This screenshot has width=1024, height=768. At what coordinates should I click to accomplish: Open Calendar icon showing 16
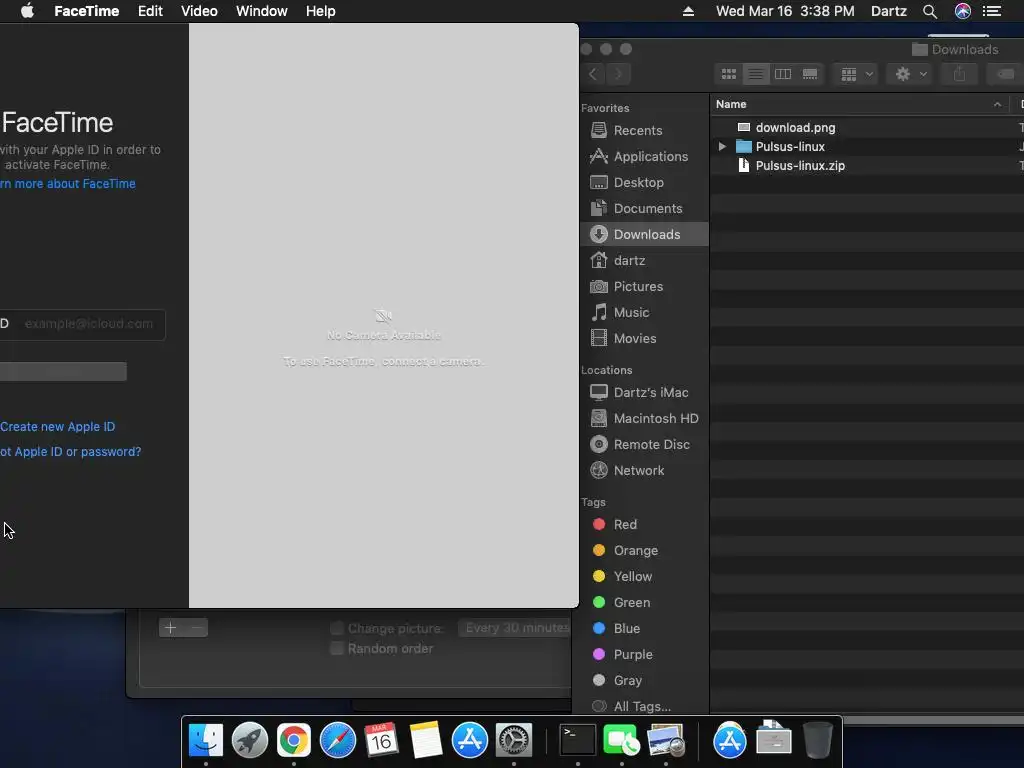[381, 740]
